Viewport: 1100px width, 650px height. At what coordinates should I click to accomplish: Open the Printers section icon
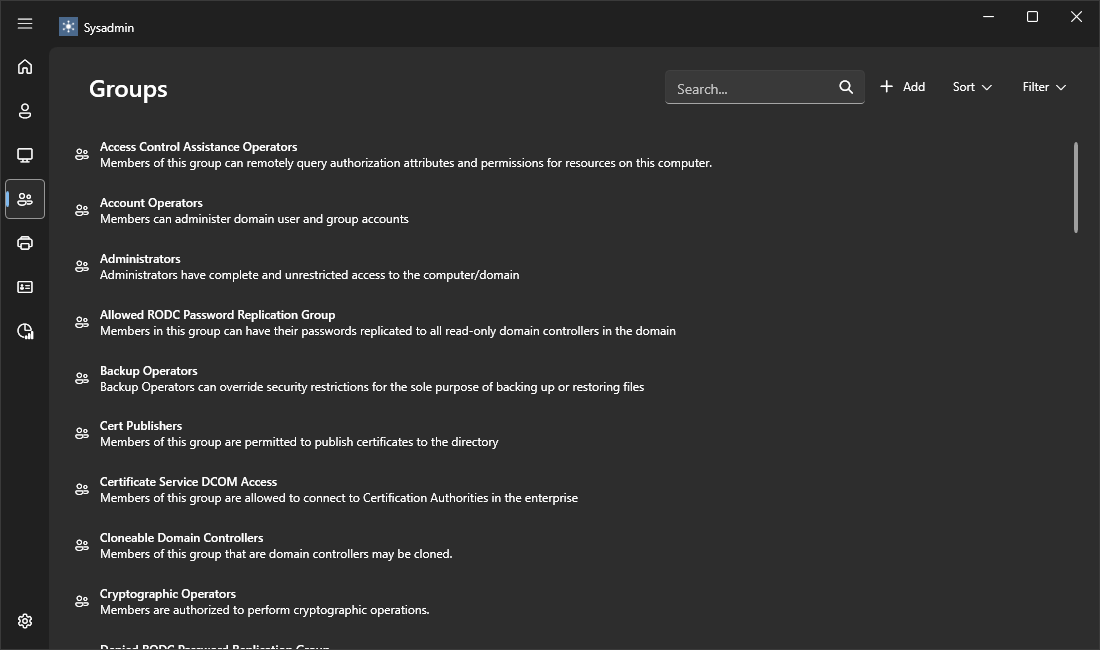tap(25, 243)
